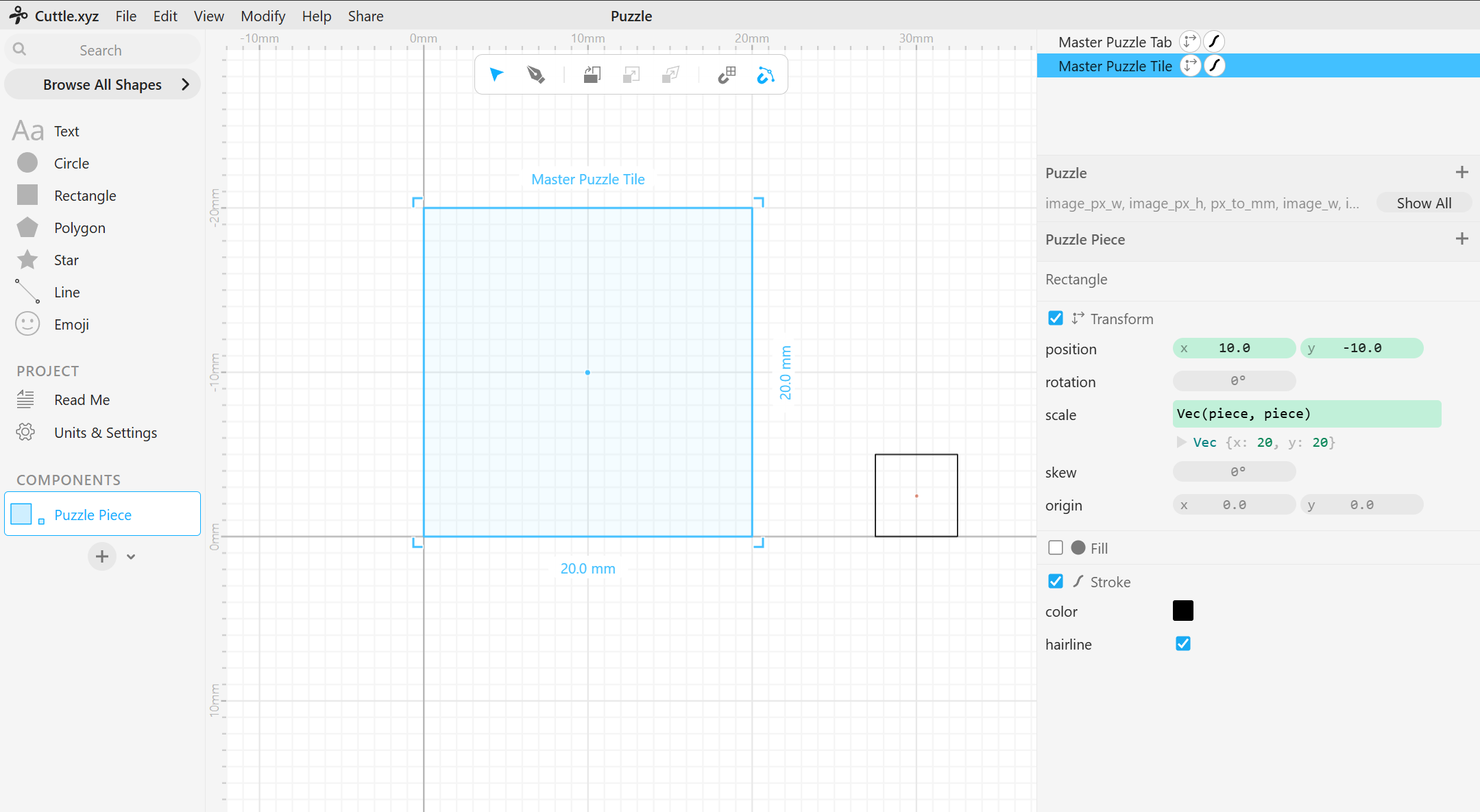Image resolution: width=1480 pixels, height=812 pixels.
Task: Click the Rectangle shape heading in inspector
Action: coord(1076,279)
